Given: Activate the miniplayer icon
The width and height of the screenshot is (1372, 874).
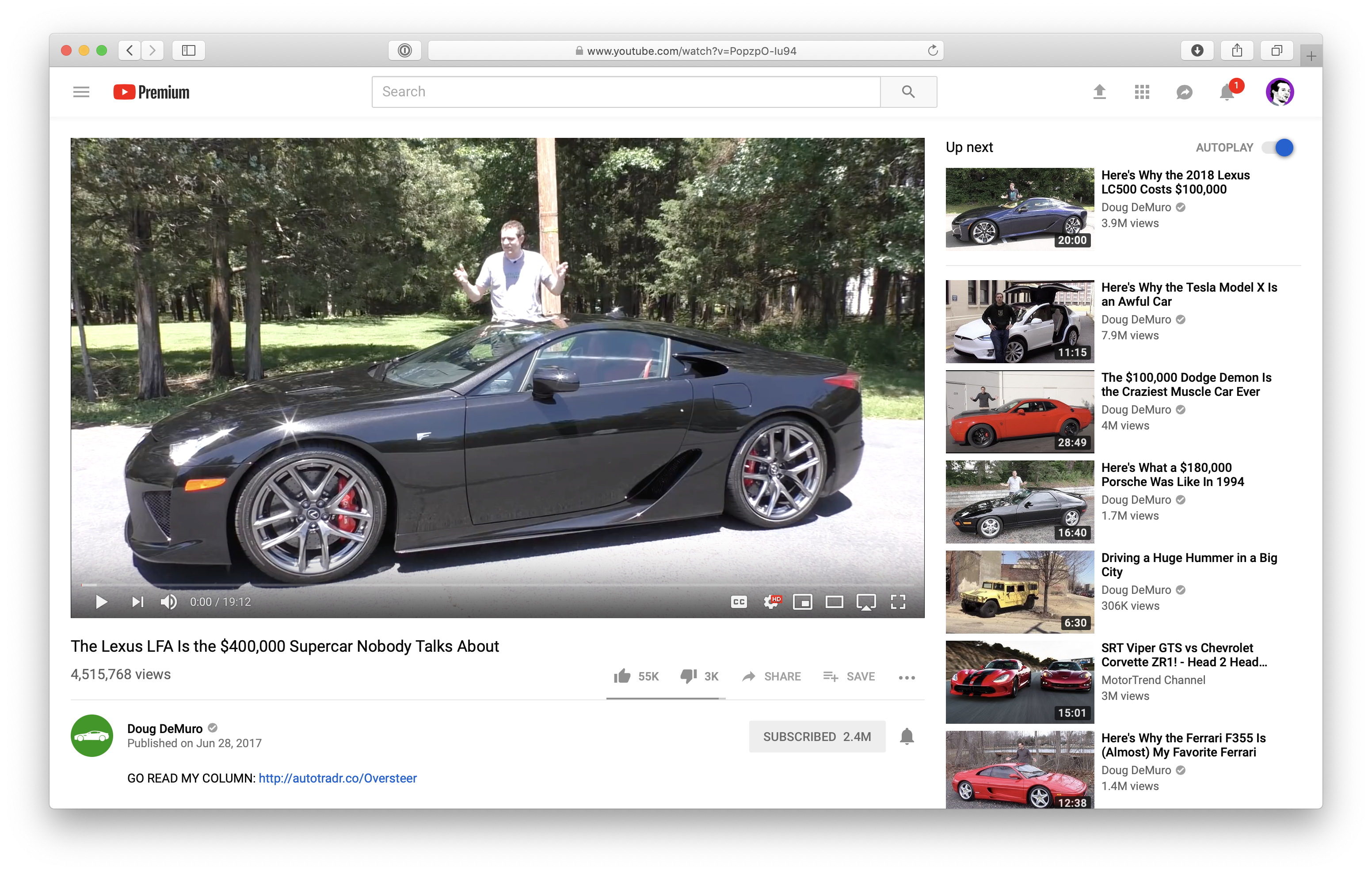Looking at the screenshot, I should (x=803, y=602).
